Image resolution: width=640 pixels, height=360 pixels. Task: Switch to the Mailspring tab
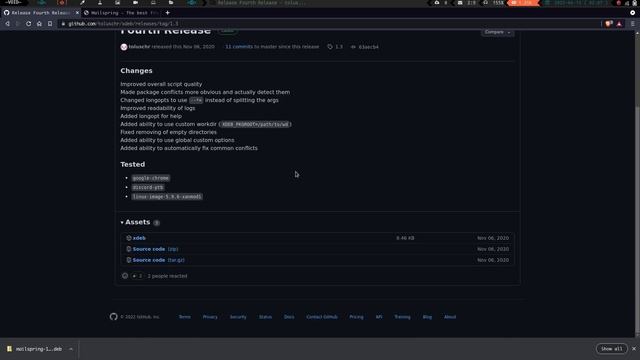121,13
